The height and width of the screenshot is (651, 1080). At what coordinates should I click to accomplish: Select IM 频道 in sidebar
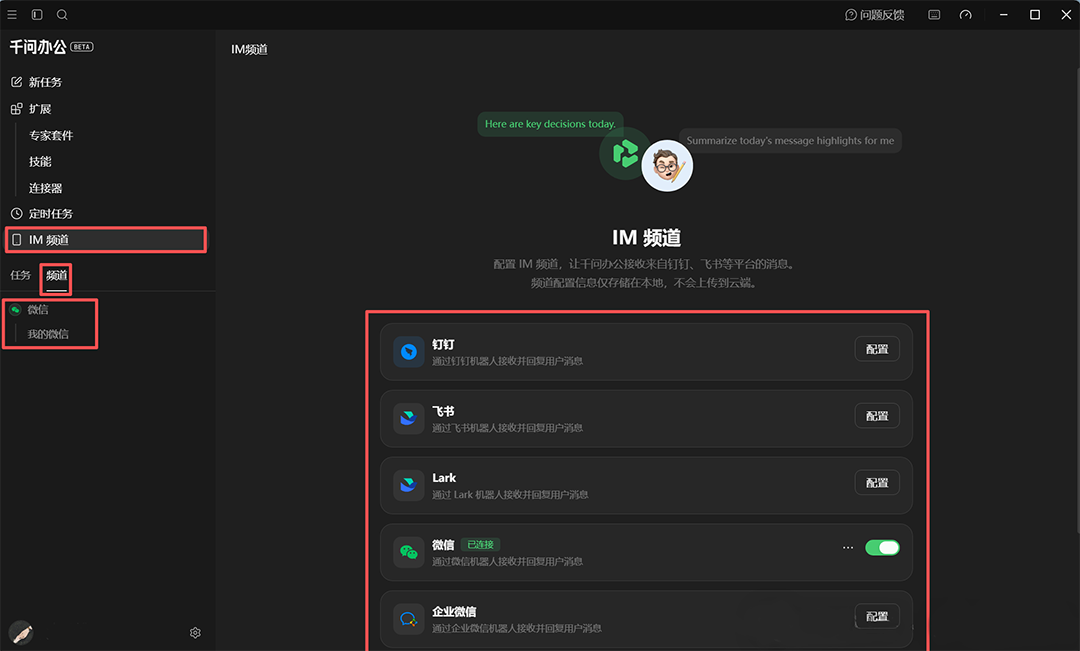coord(106,240)
